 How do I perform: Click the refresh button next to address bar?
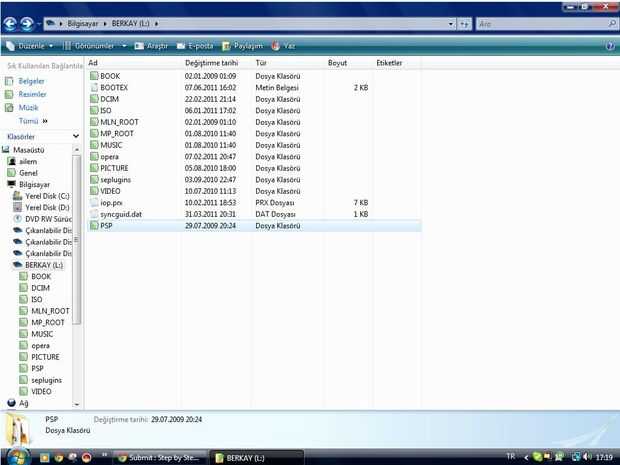point(464,24)
